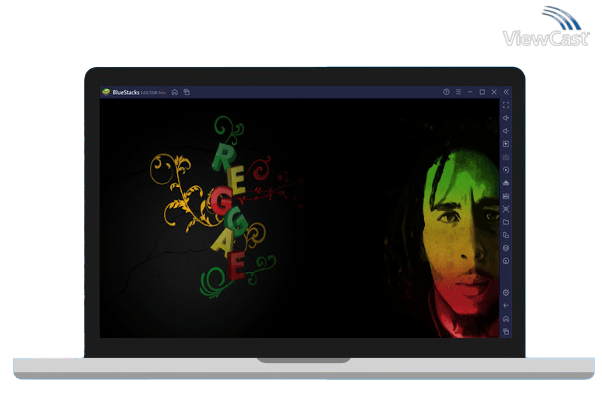Viewport: 602px width, 414px height.
Task: Decrease volume using lower speaker sidebar icon
Action: coord(506,131)
